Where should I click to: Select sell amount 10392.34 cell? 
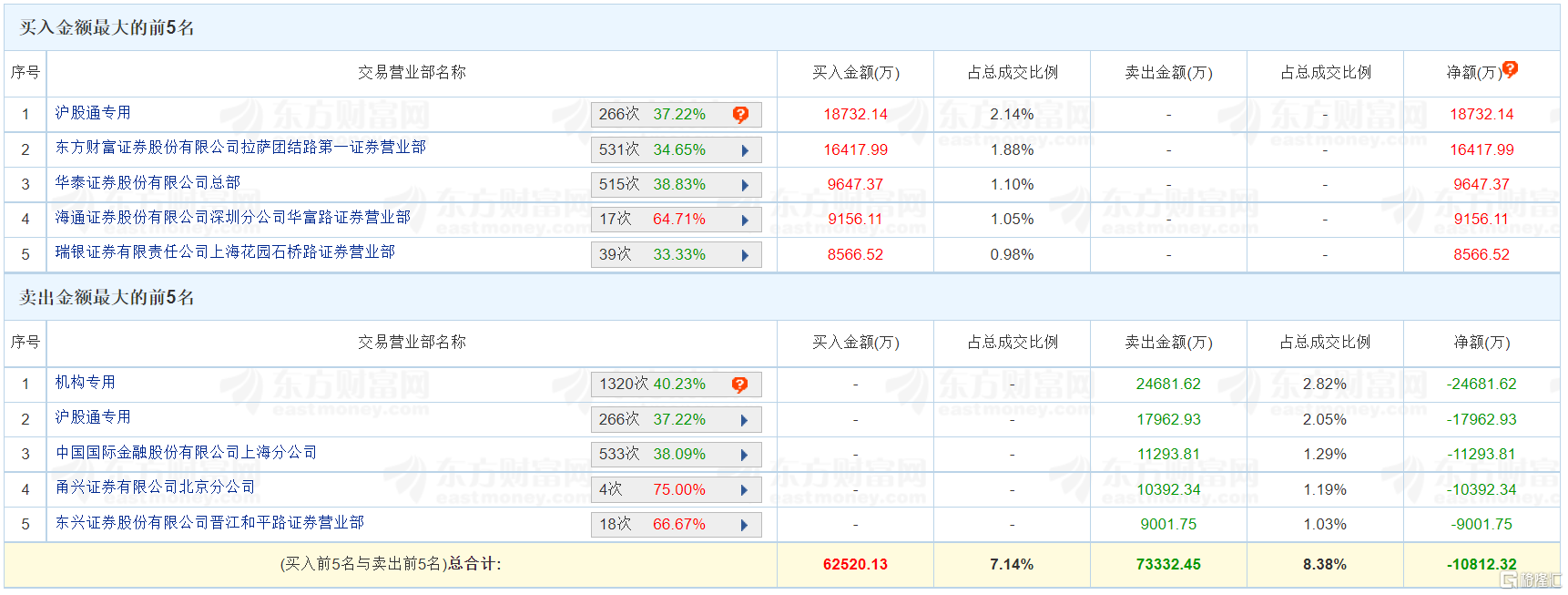[x=1168, y=489]
